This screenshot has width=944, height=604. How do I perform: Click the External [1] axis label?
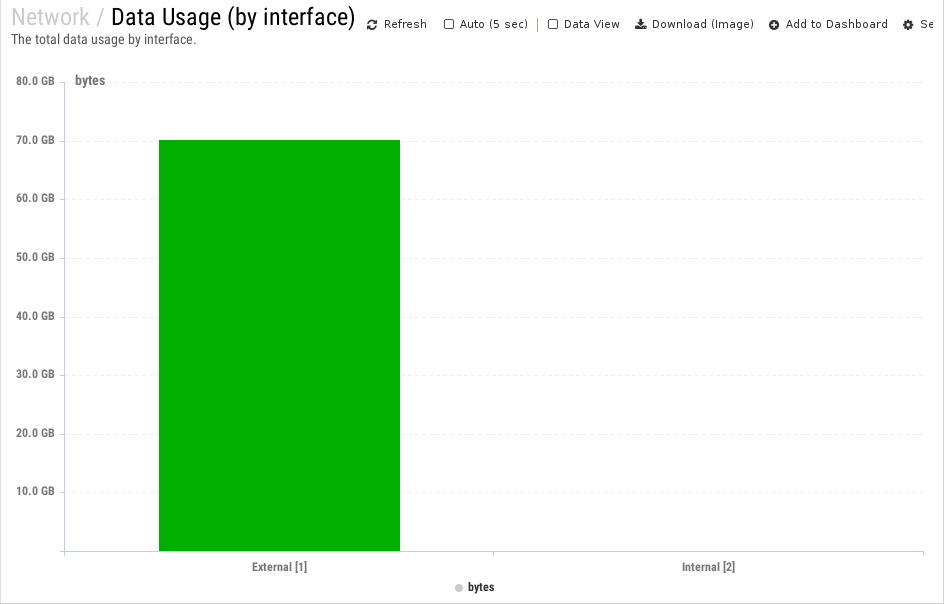click(x=279, y=567)
